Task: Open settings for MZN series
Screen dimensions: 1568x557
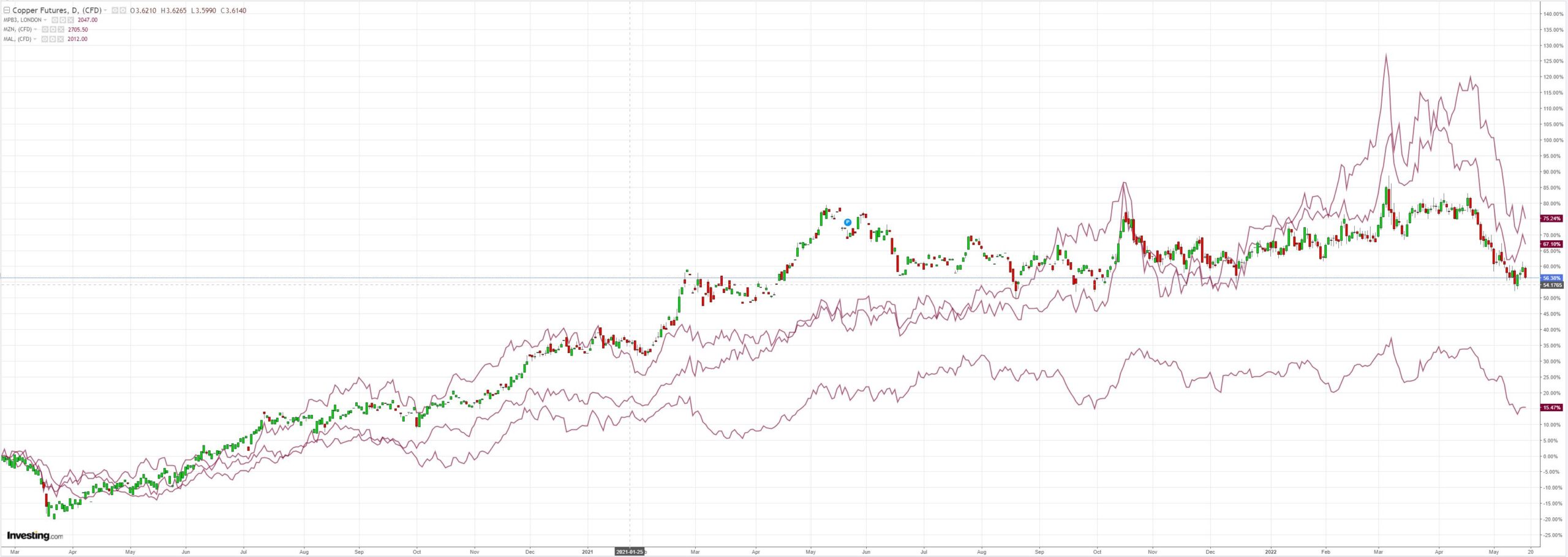Action: (53, 29)
